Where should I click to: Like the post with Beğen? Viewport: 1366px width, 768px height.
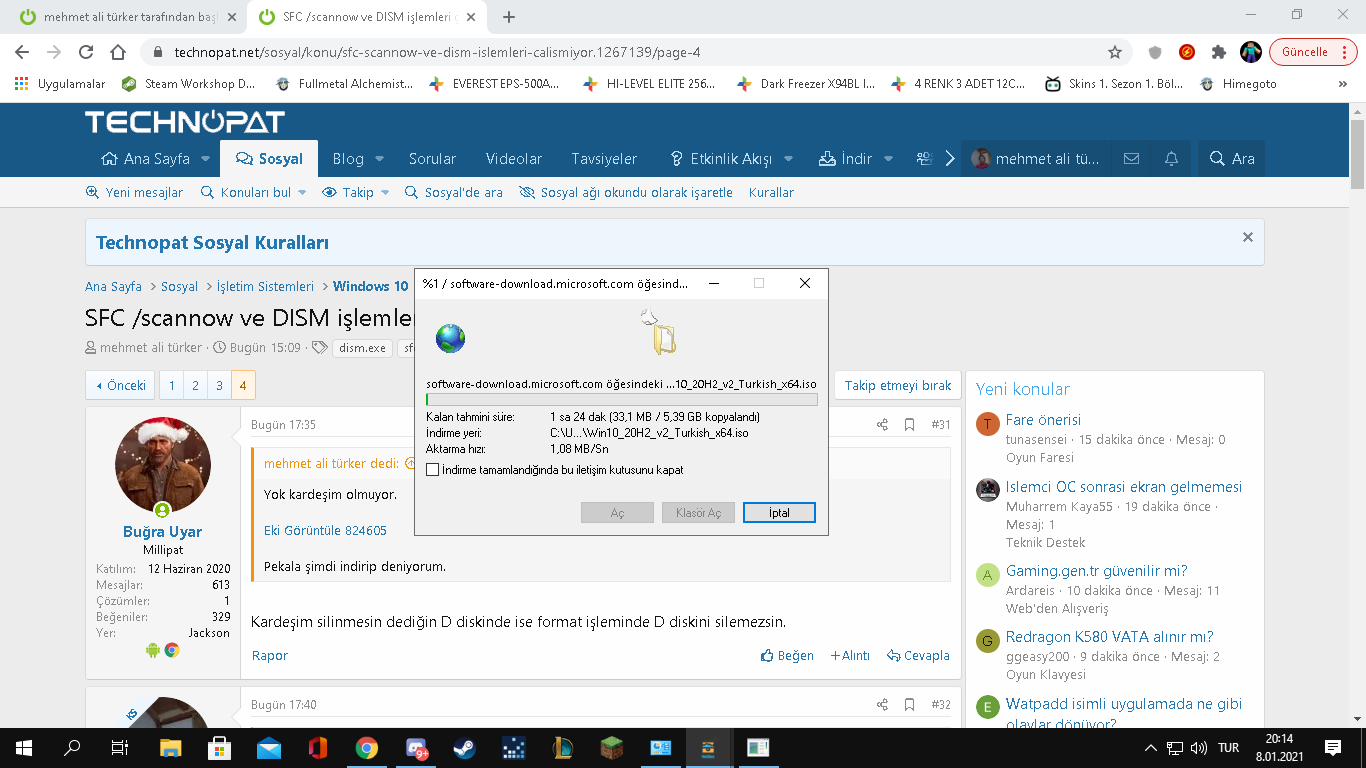787,656
